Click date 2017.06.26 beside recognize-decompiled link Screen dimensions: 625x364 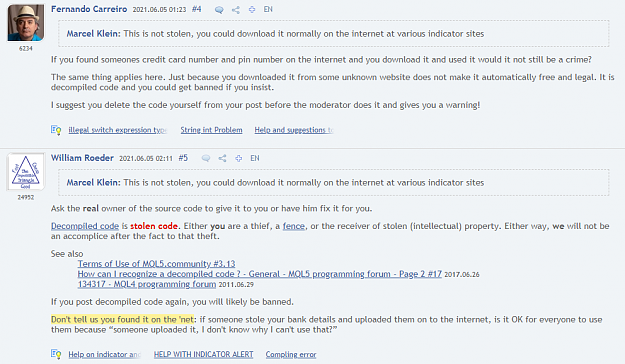coord(462,275)
